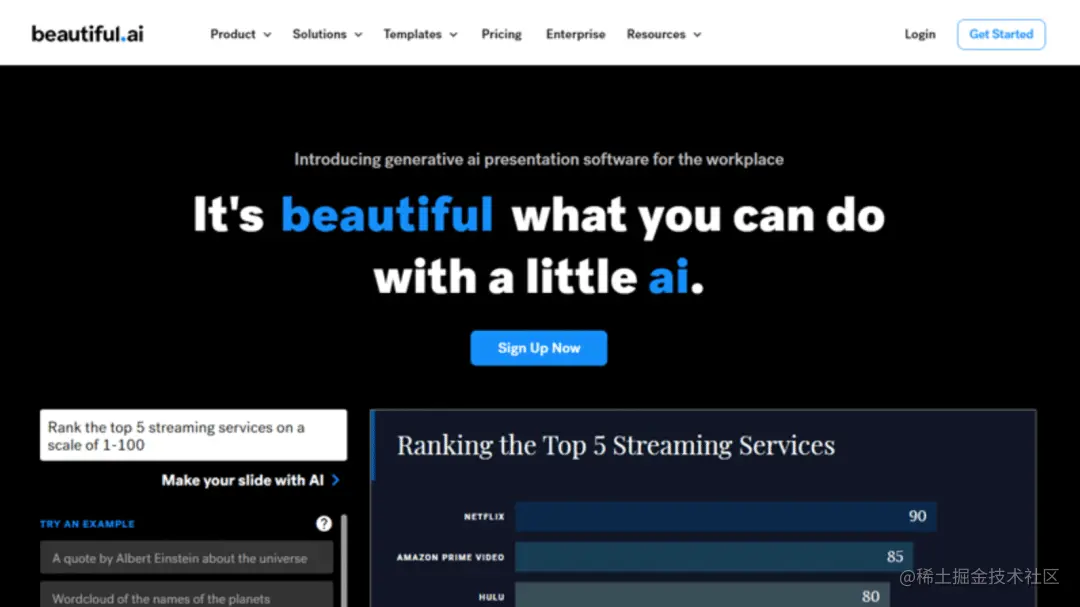Expand the Solutions dropdown menu
Screen dimensions: 1080x607
(327, 34)
